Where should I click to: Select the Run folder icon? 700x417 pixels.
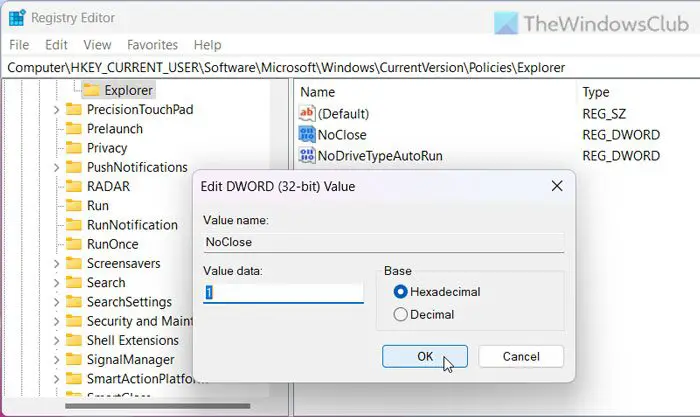[74, 205]
